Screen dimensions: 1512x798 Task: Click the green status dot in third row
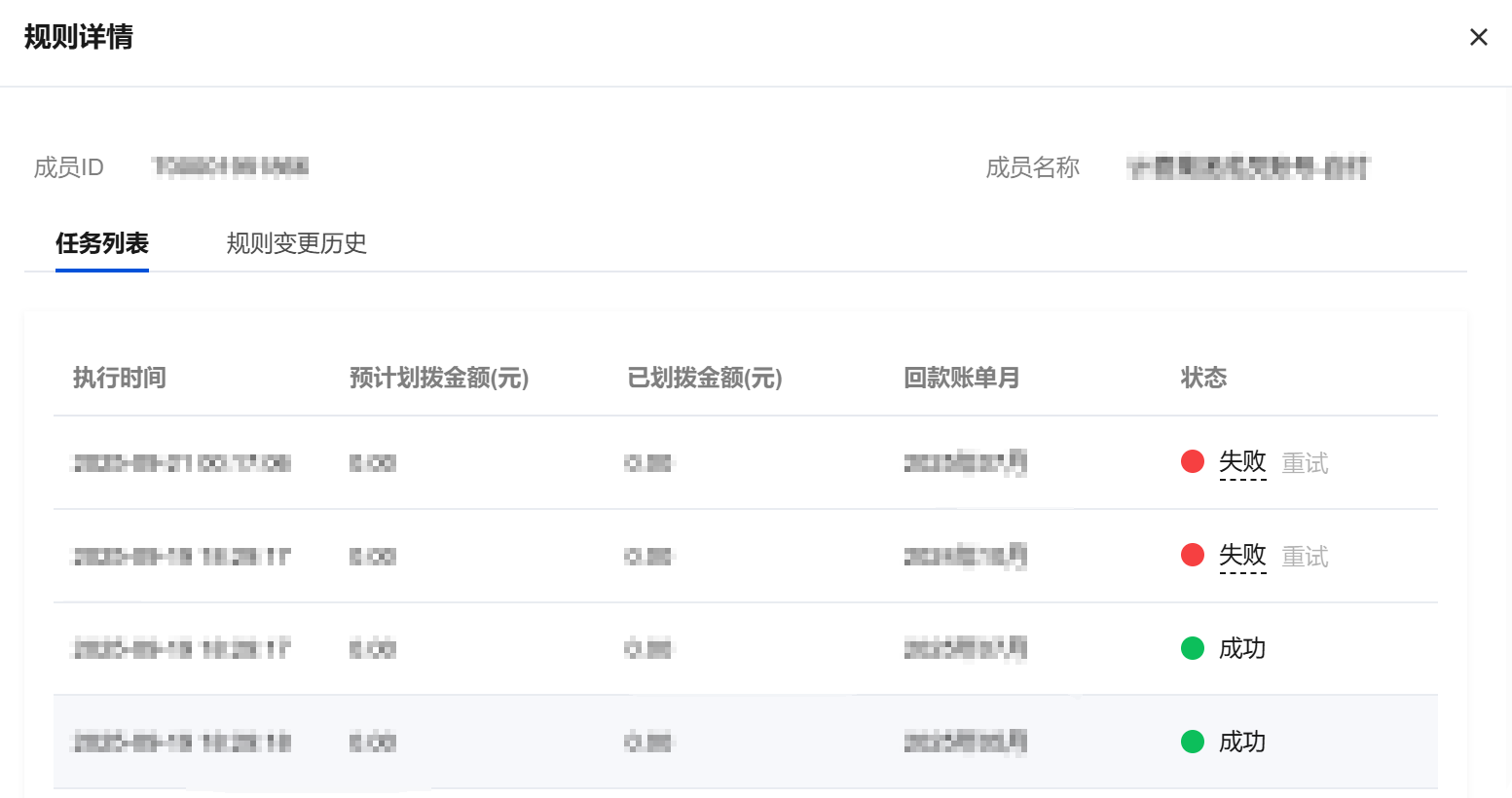[x=1193, y=649]
